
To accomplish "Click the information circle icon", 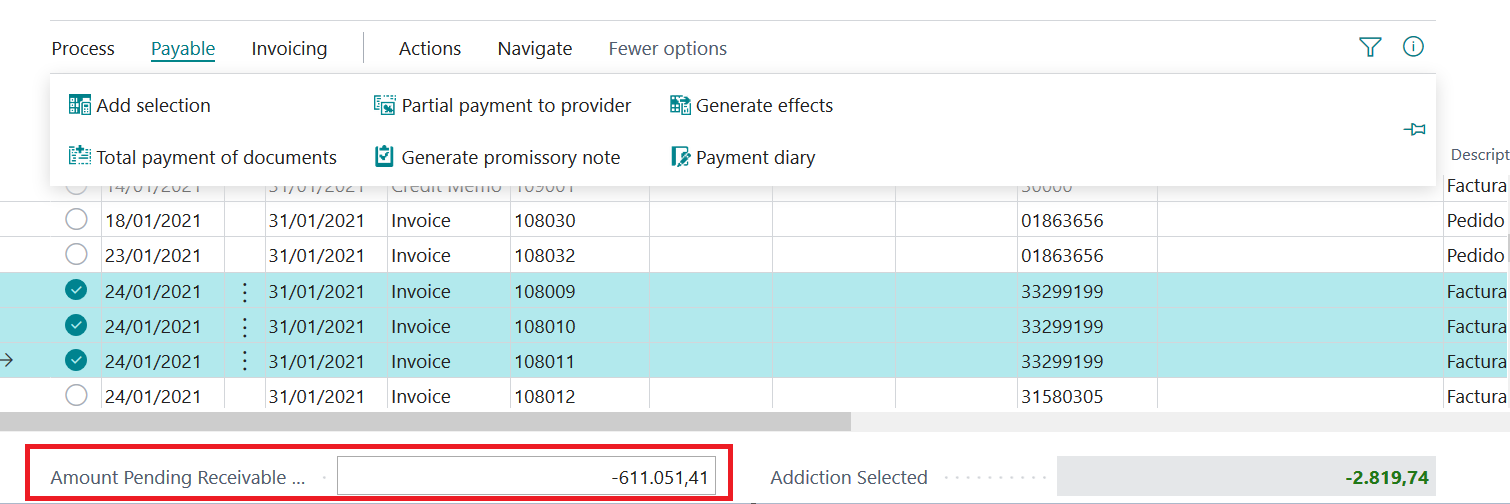I will coord(1413,46).
